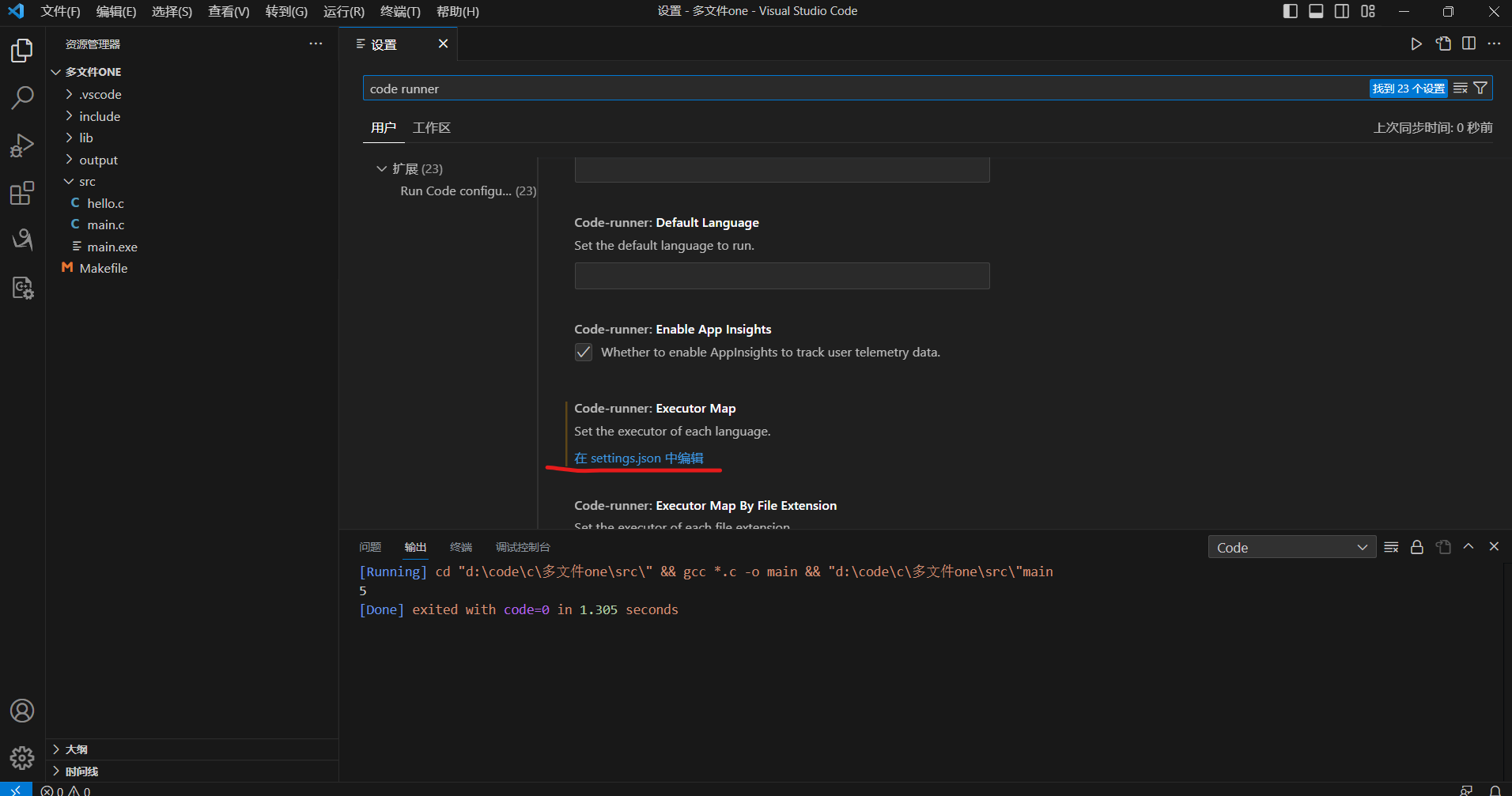Switch to the 调试控制台 panel tab
Screen dimensions: 1512x796
pyautogui.click(x=523, y=547)
